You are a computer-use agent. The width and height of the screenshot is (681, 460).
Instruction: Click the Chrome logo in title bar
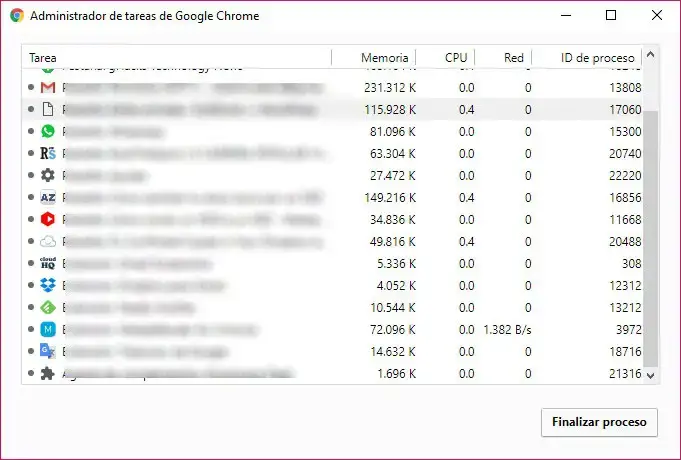pyautogui.click(x=17, y=16)
